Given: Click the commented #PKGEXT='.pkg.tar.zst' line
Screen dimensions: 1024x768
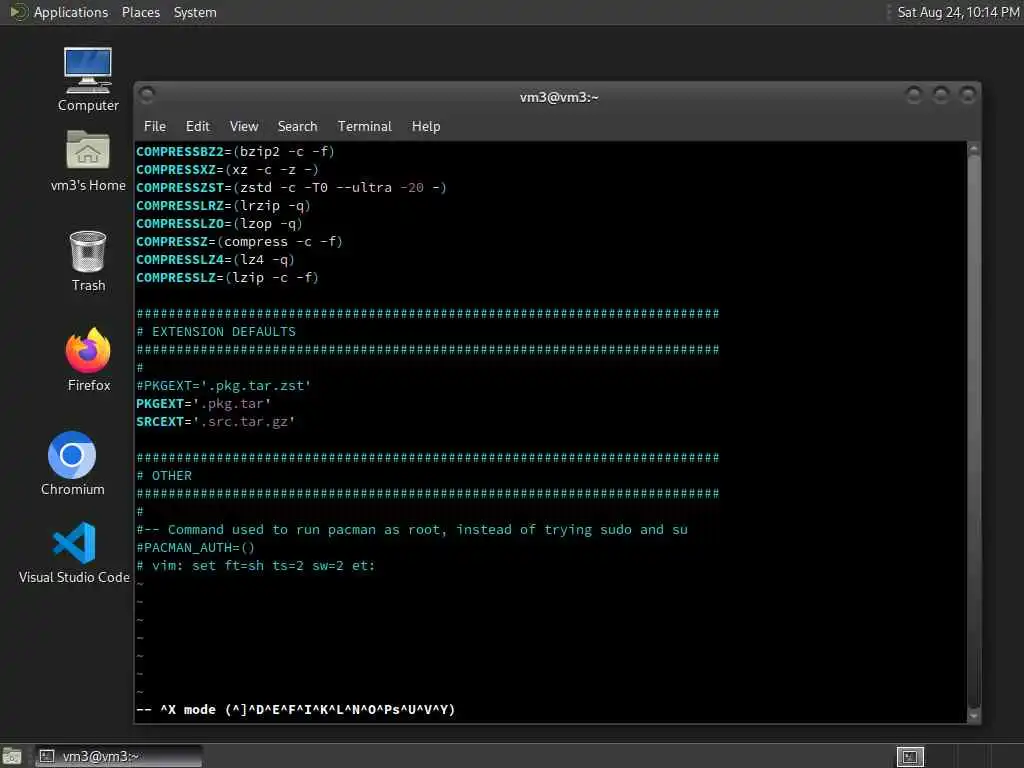Looking at the screenshot, I should 223,386.
